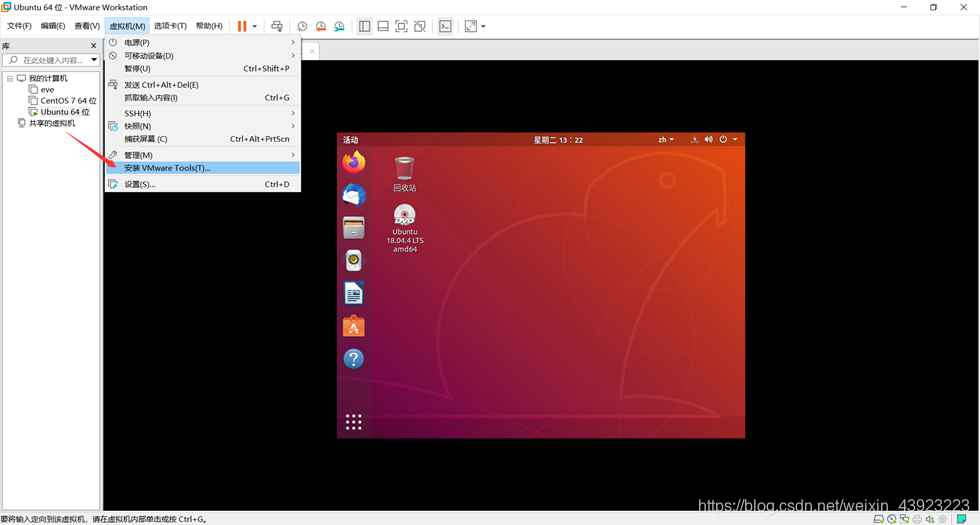
Task: Click the network adapter status bar icon
Action: coord(904,519)
